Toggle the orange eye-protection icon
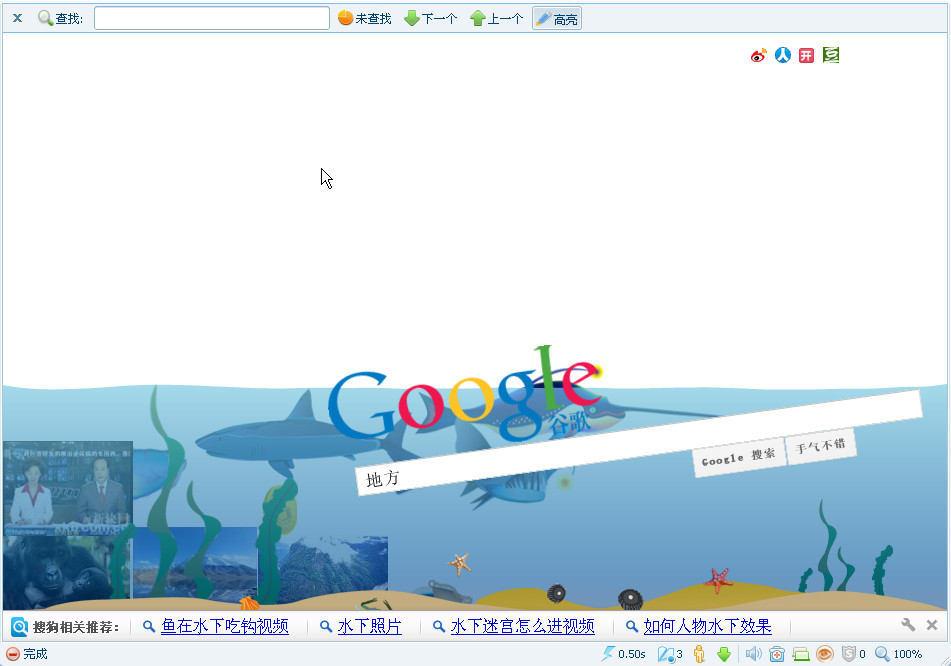 (825, 654)
